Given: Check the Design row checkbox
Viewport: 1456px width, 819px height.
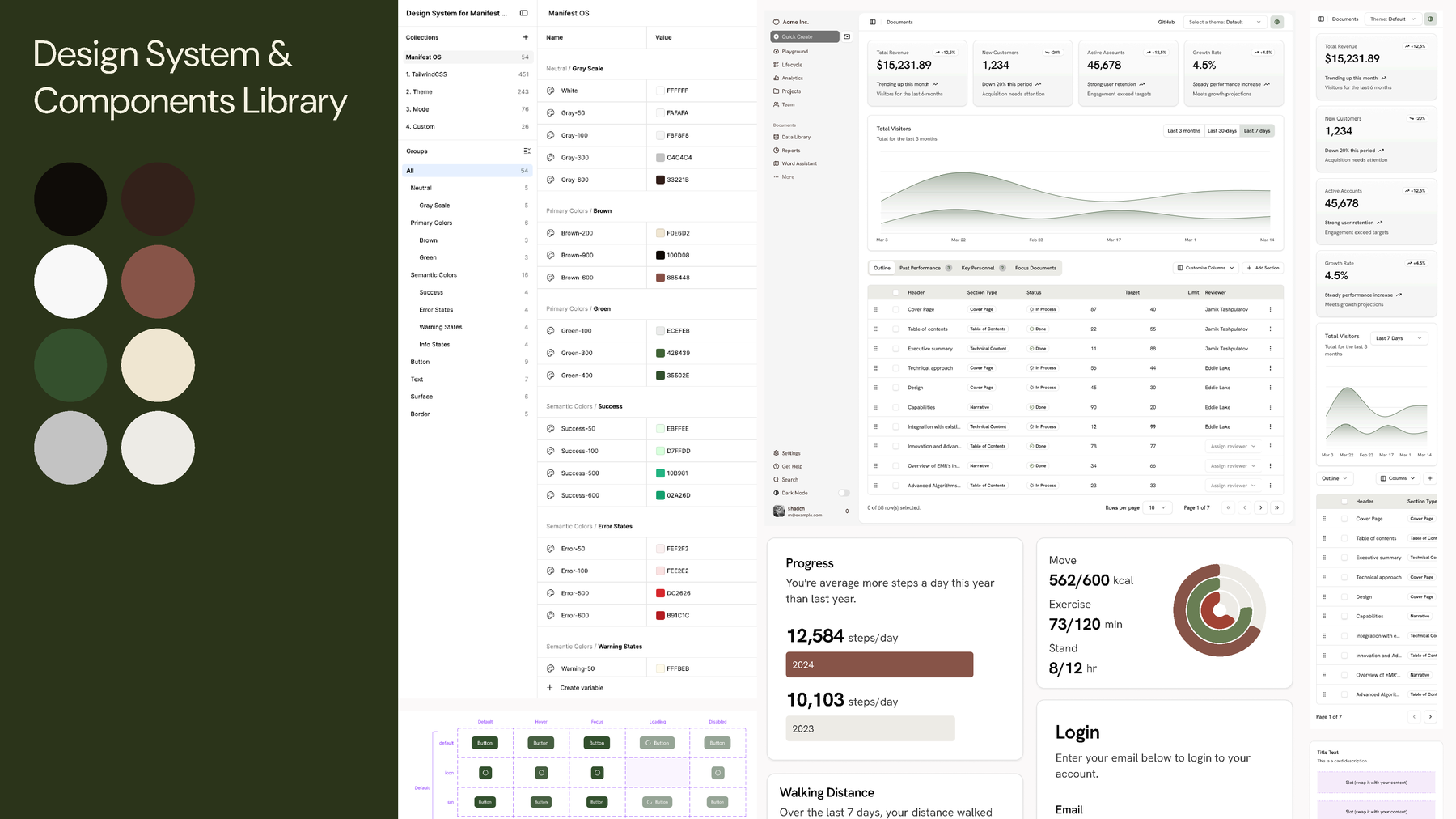Looking at the screenshot, I should coord(895,388).
